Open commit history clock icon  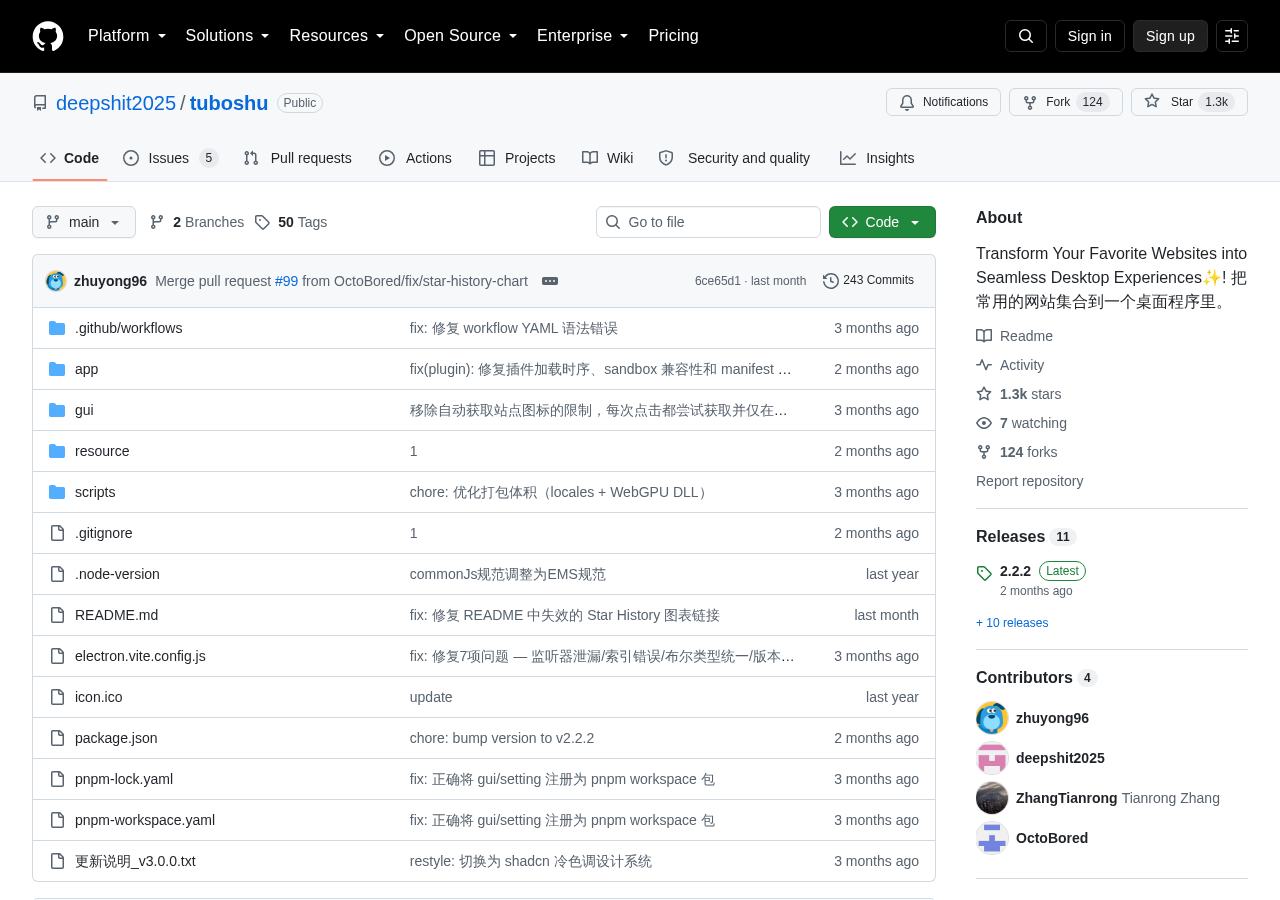tap(831, 281)
